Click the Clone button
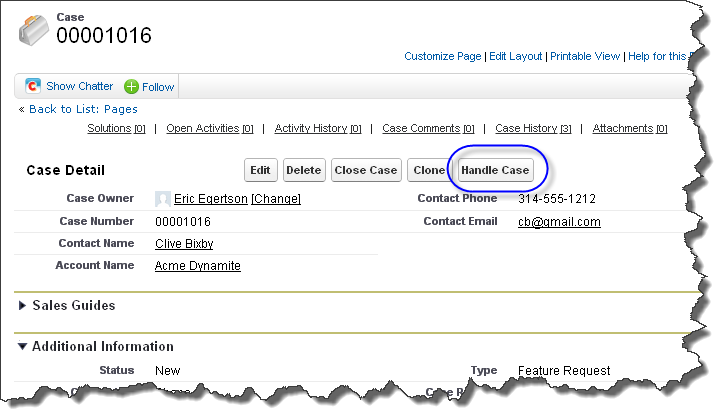 point(428,170)
